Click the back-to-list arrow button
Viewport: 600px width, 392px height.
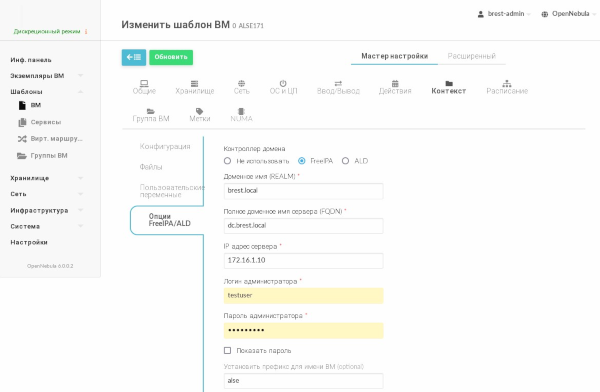click(134, 57)
